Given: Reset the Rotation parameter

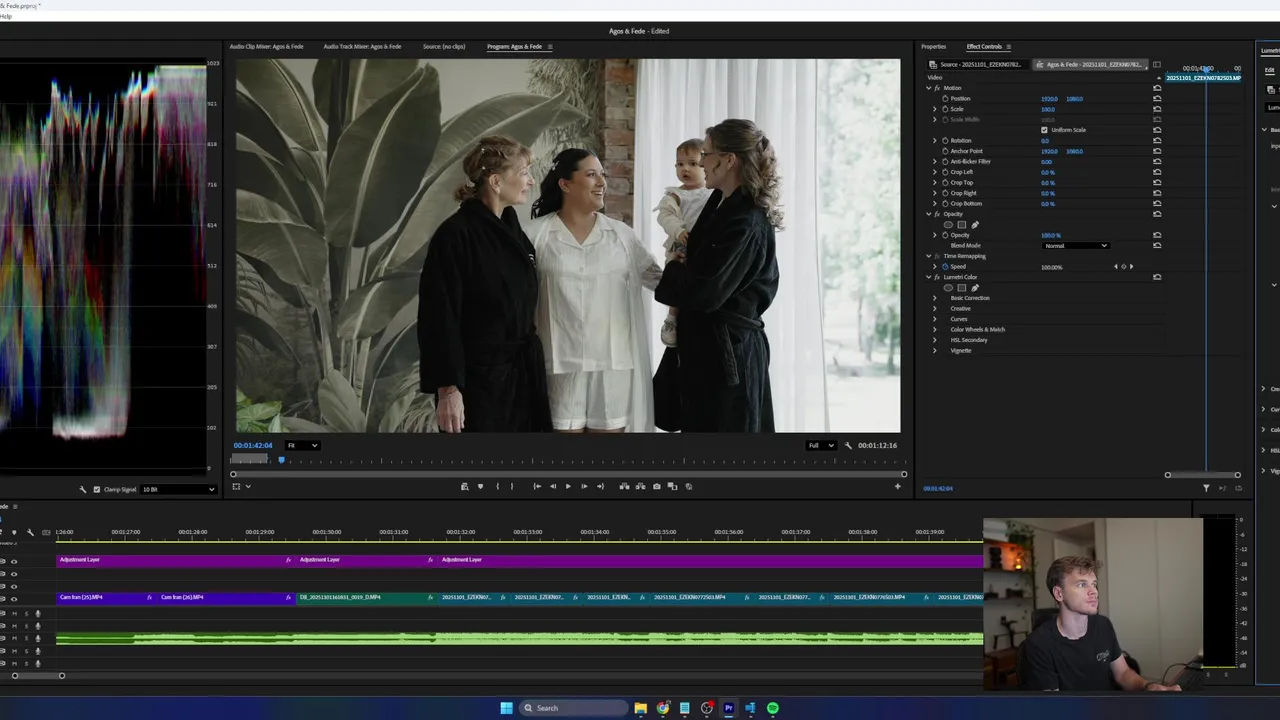Looking at the screenshot, I should [1157, 140].
